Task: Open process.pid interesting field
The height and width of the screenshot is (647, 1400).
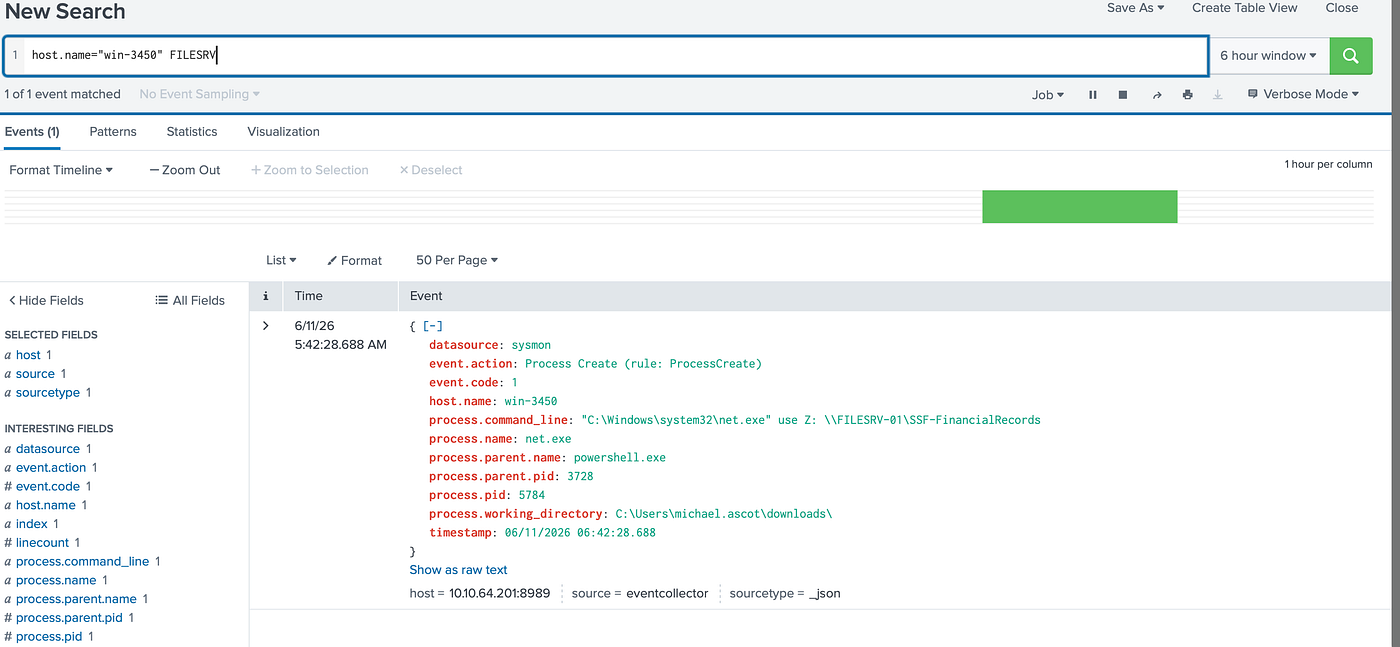Action: [50, 637]
